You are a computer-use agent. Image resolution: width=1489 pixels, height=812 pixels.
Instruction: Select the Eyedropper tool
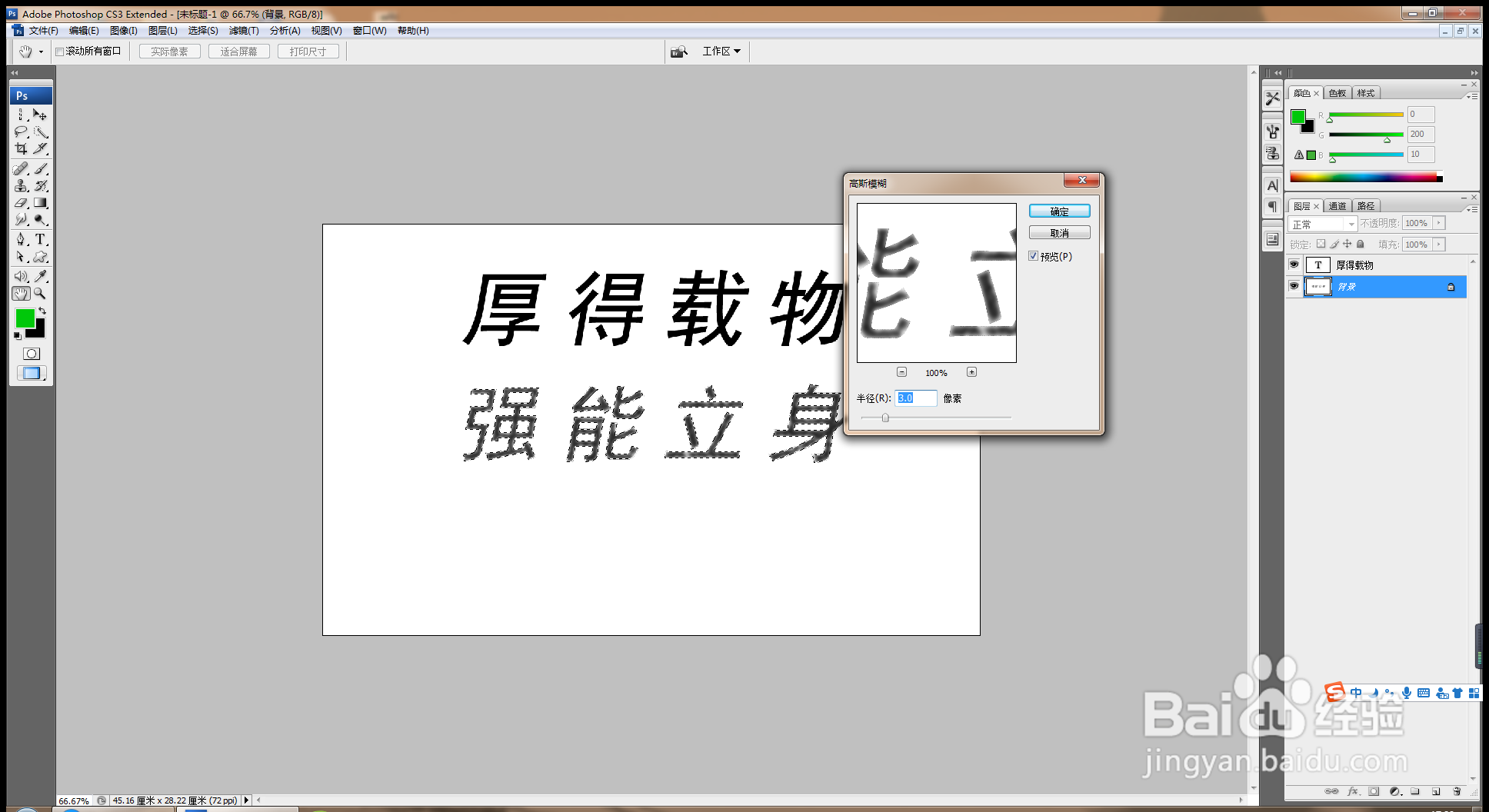point(40,276)
